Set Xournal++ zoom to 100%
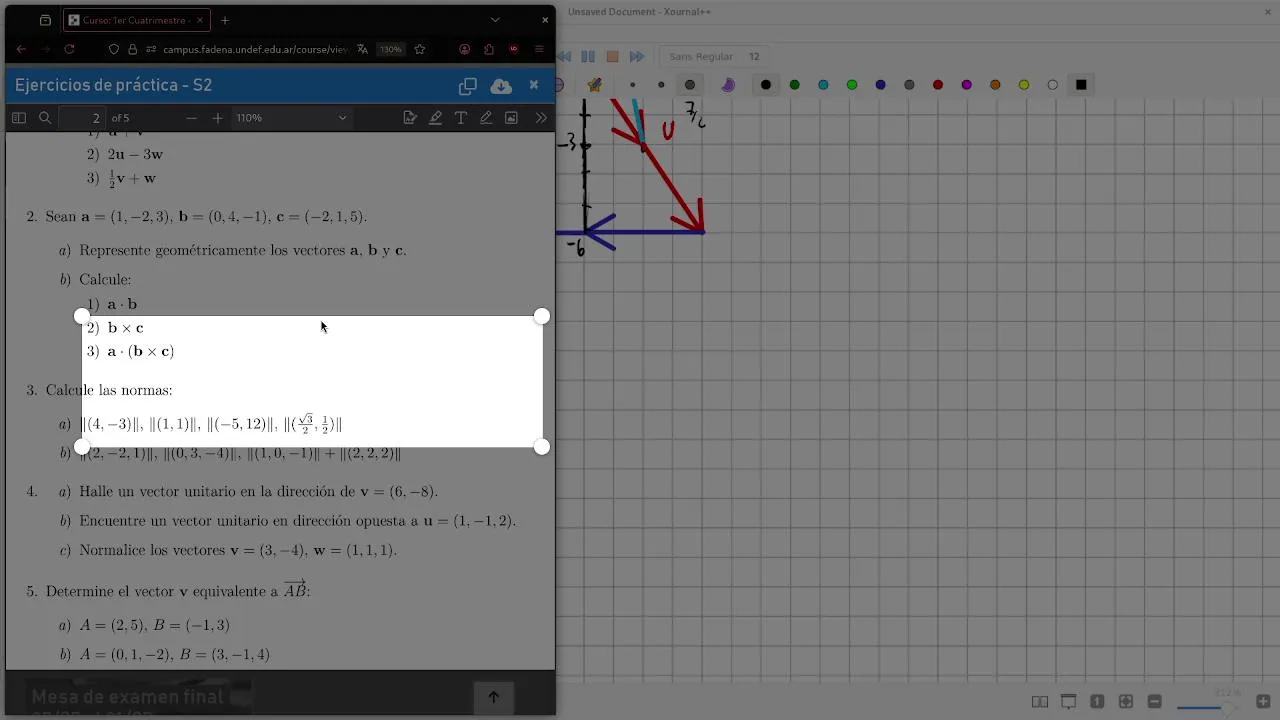The width and height of the screenshot is (1280, 720). tap(1097, 702)
